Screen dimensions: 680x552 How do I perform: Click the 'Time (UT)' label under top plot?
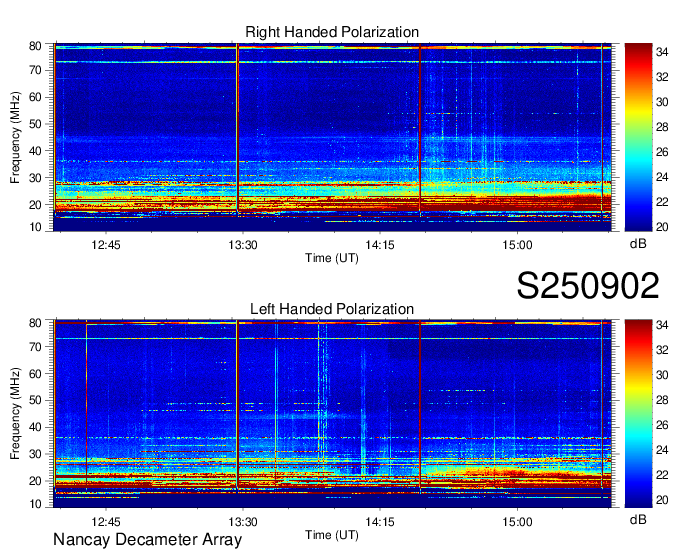click(x=332, y=258)
